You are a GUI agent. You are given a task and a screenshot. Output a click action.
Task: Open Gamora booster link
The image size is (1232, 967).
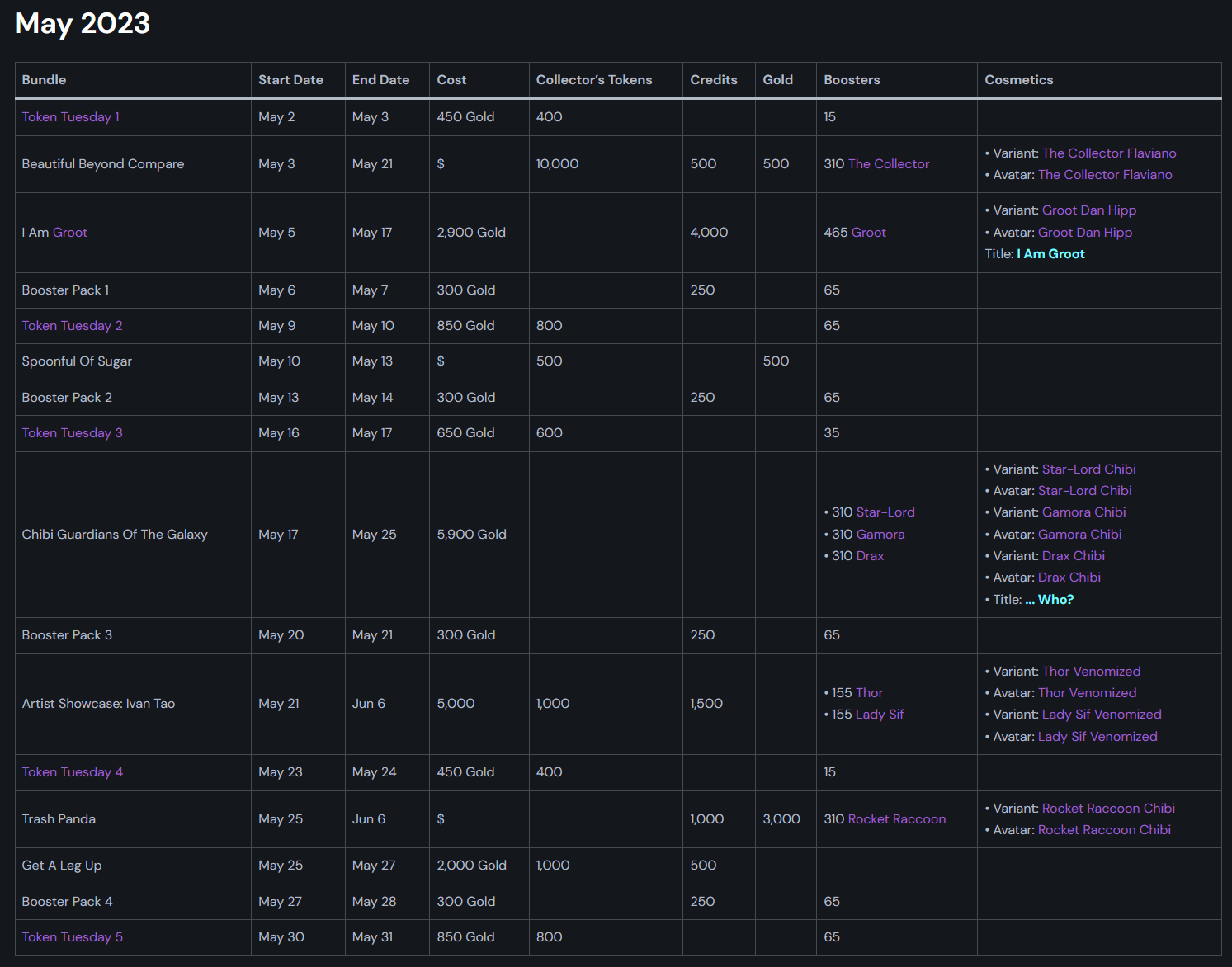[x=880, y=535]
